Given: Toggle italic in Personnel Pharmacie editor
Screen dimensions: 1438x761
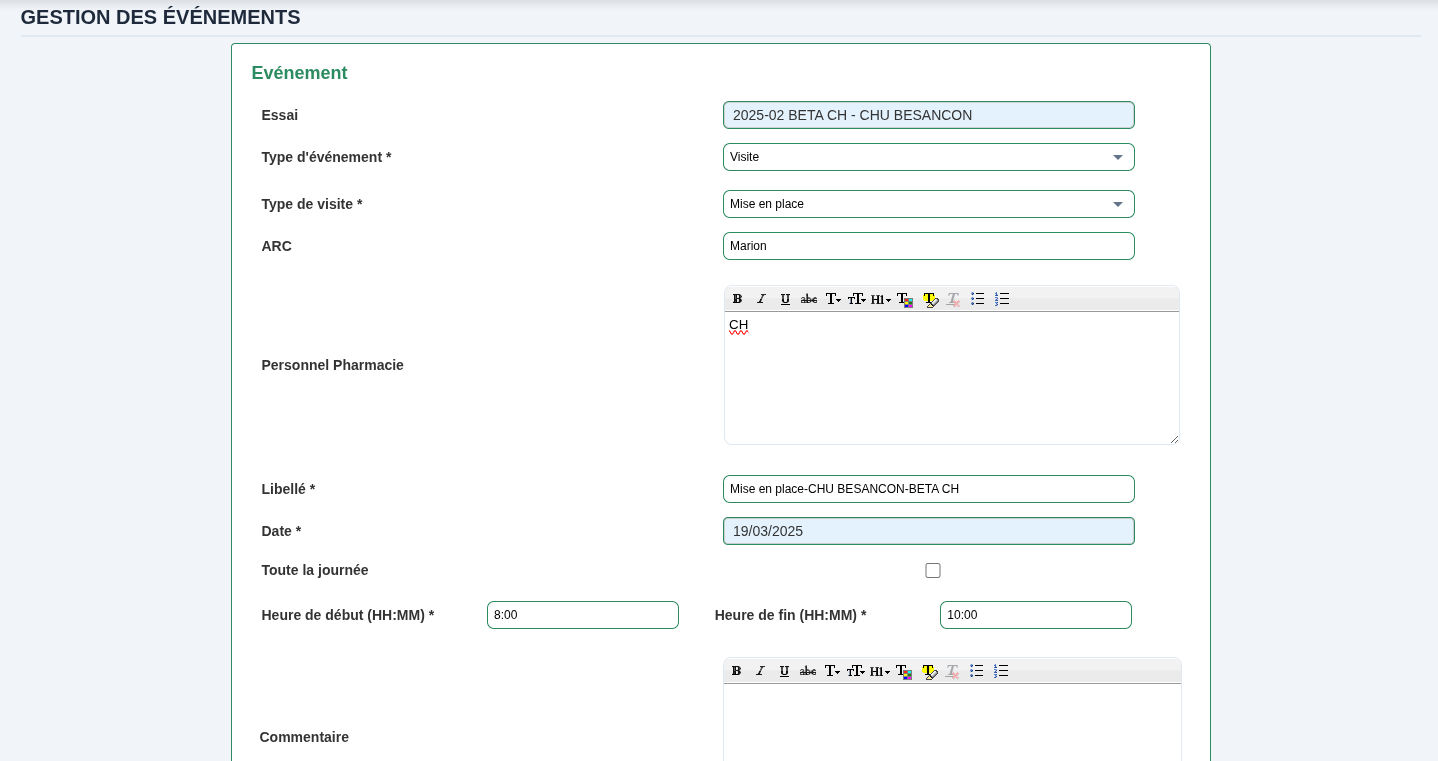Looking at the screenshot, I should click(x=761, y=299).
